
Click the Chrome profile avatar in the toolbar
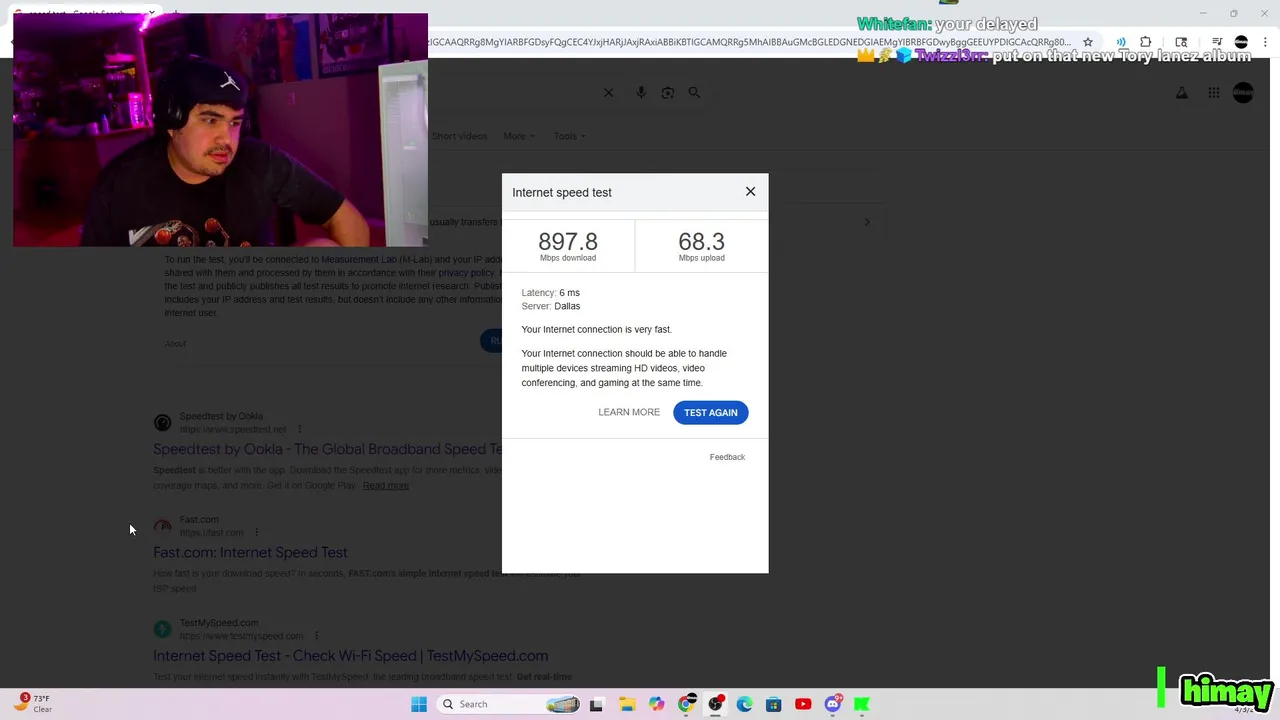click(x=1241, y=42)
